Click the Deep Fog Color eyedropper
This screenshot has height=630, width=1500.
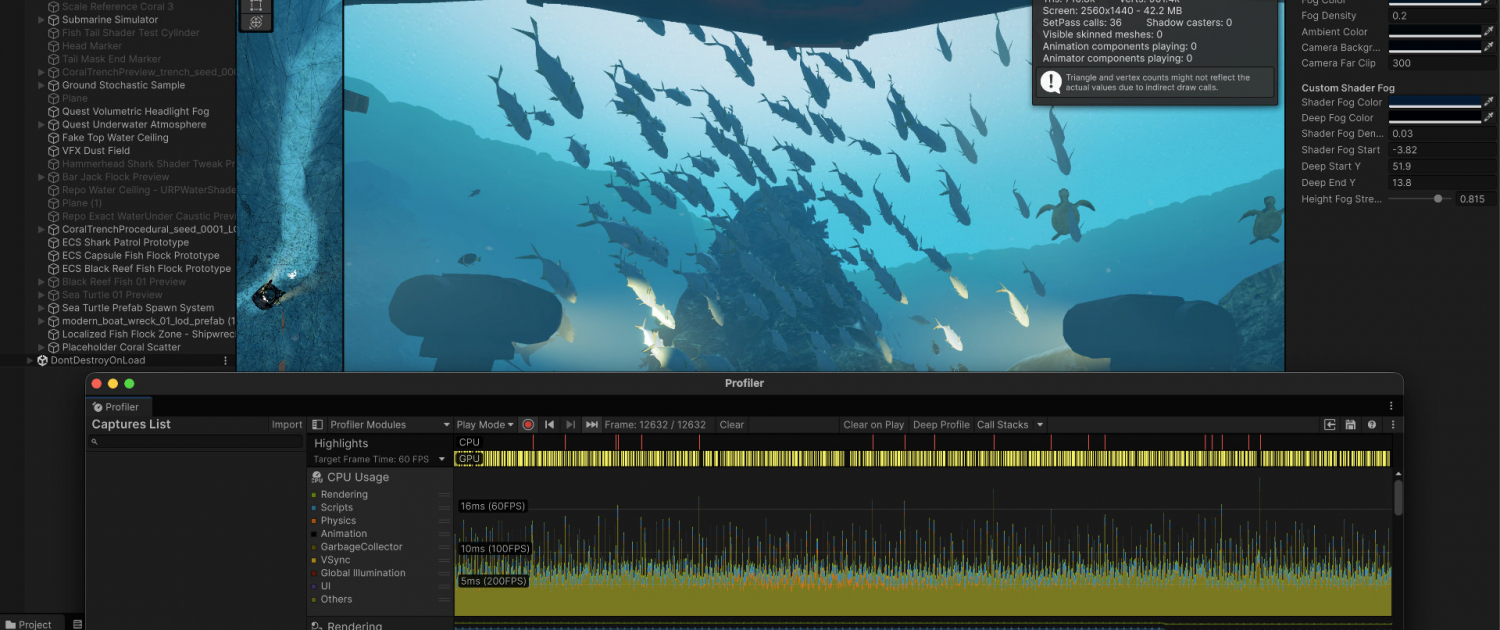coord(1488,118)
